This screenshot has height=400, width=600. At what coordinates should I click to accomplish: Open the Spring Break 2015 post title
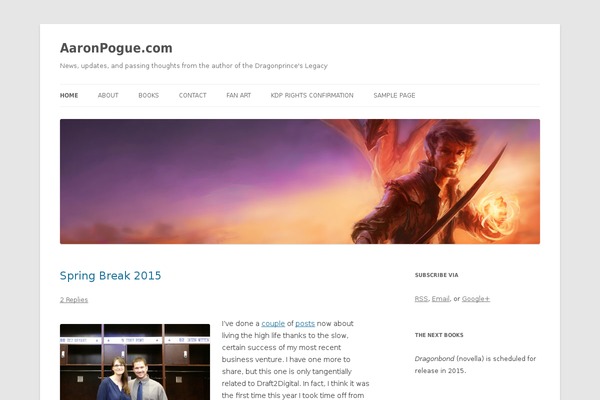pos(111,276)
